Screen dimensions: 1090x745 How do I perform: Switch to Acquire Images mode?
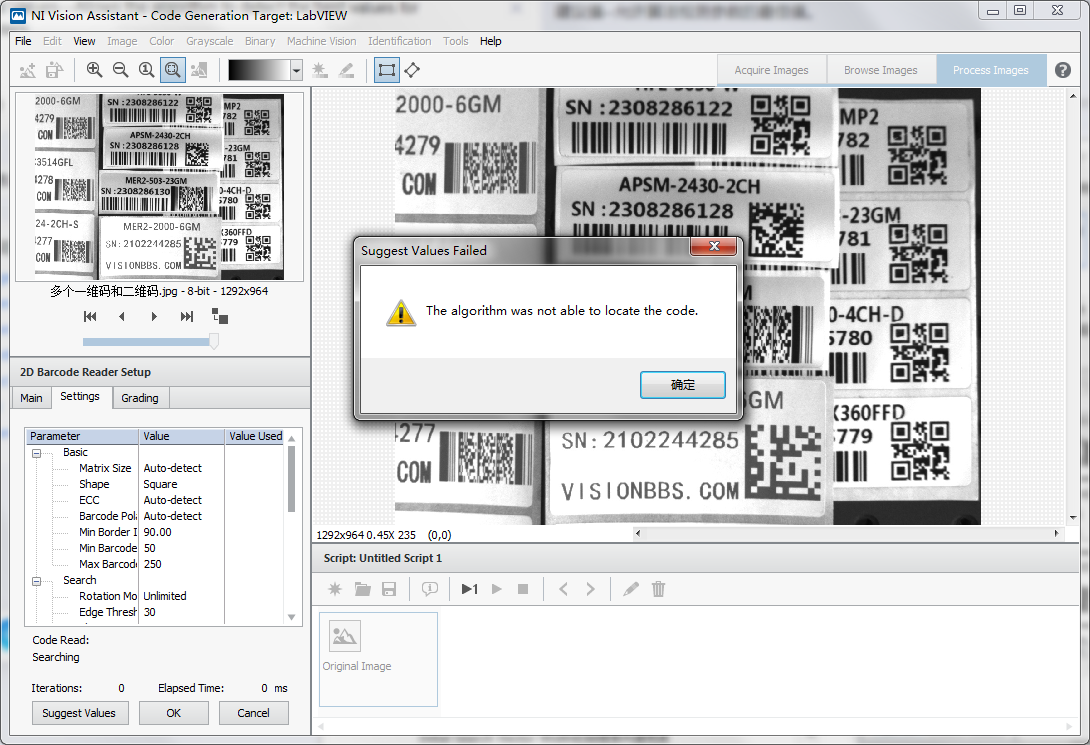772,70
